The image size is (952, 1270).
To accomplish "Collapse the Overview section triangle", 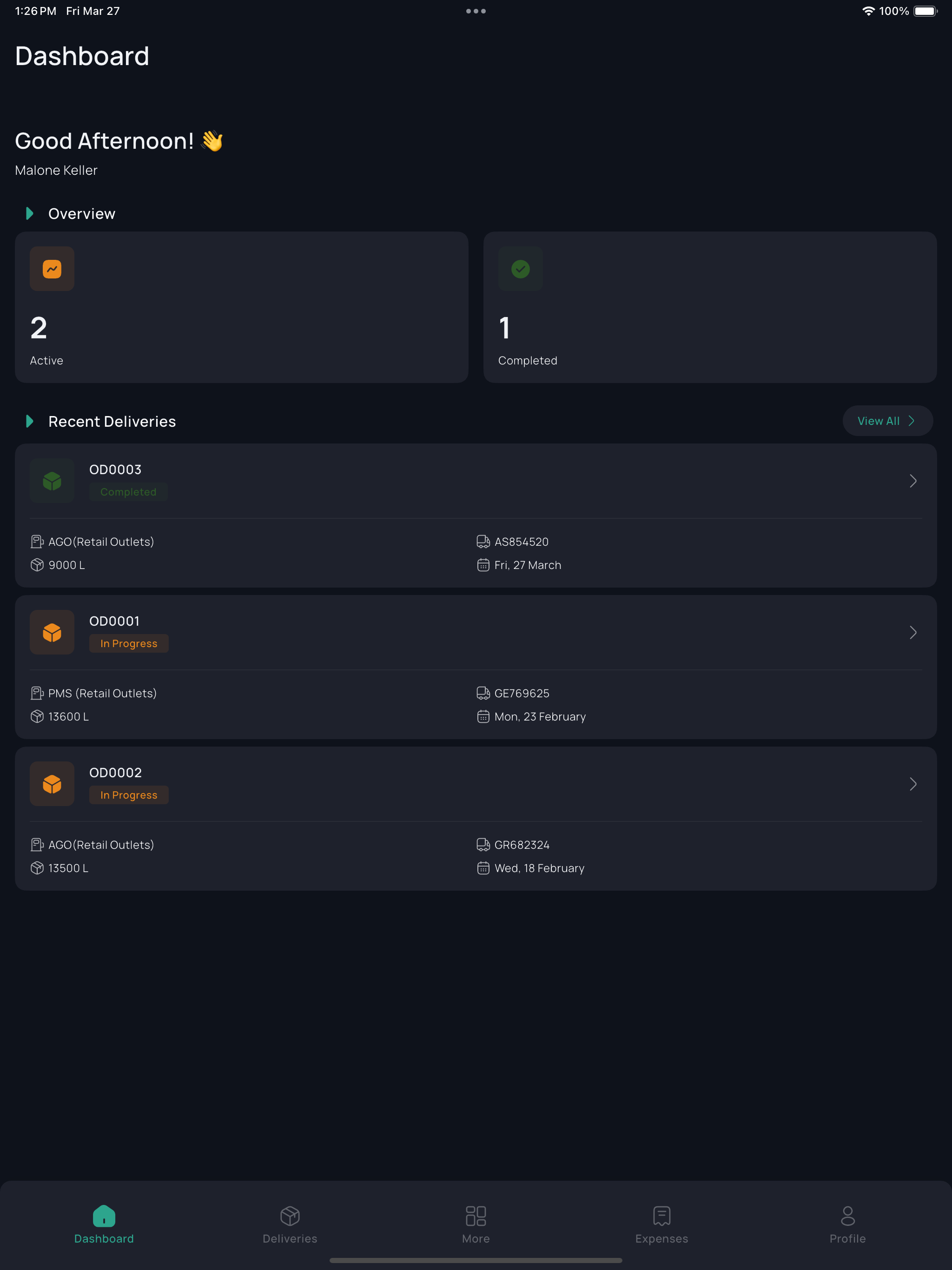I will coord(30,213).
